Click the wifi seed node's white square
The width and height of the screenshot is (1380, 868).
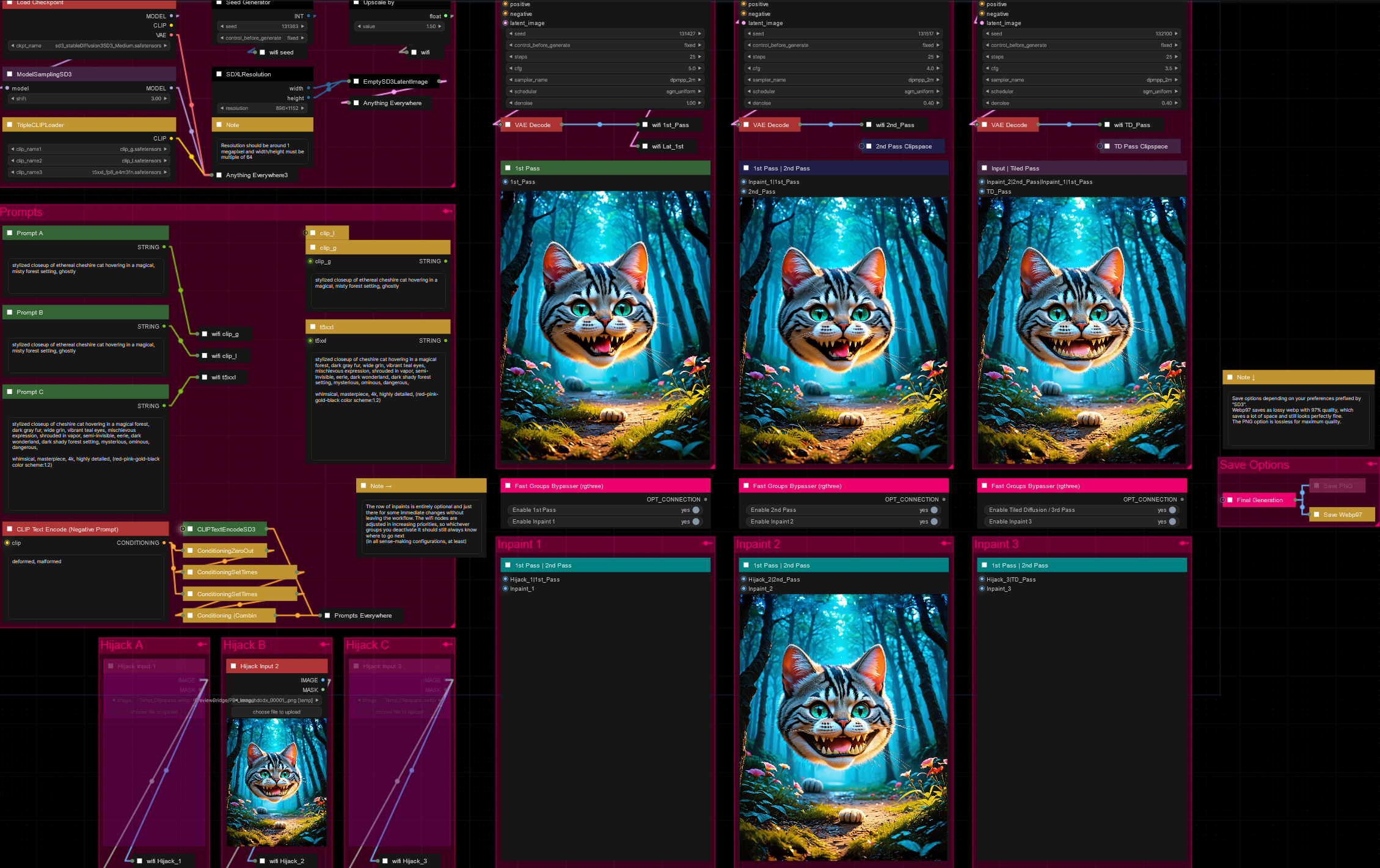coord(263,52)
